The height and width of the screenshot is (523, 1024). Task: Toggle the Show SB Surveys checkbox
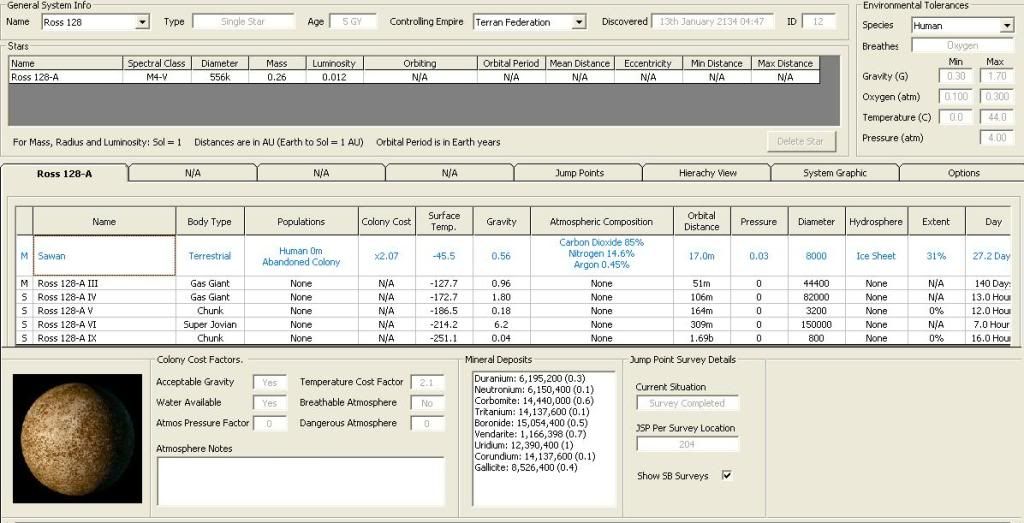point(727,475)
